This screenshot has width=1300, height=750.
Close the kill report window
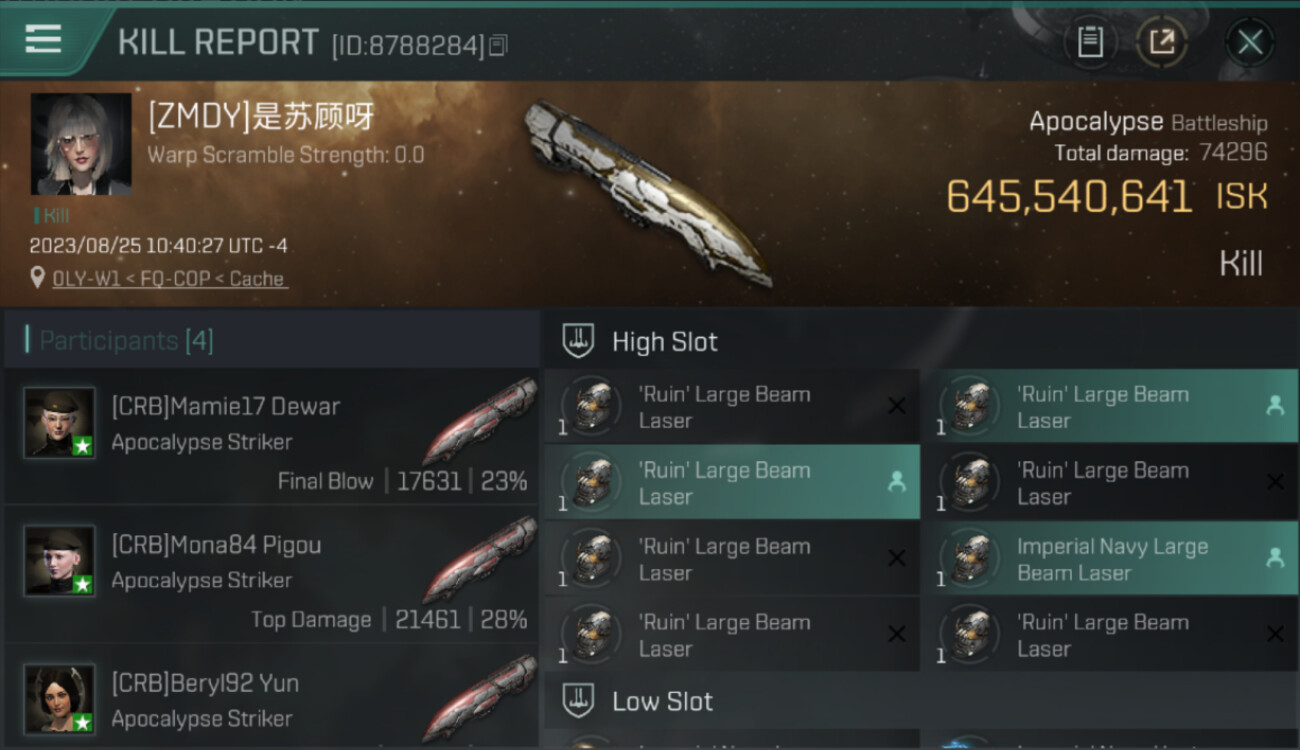pos(1250,42)
